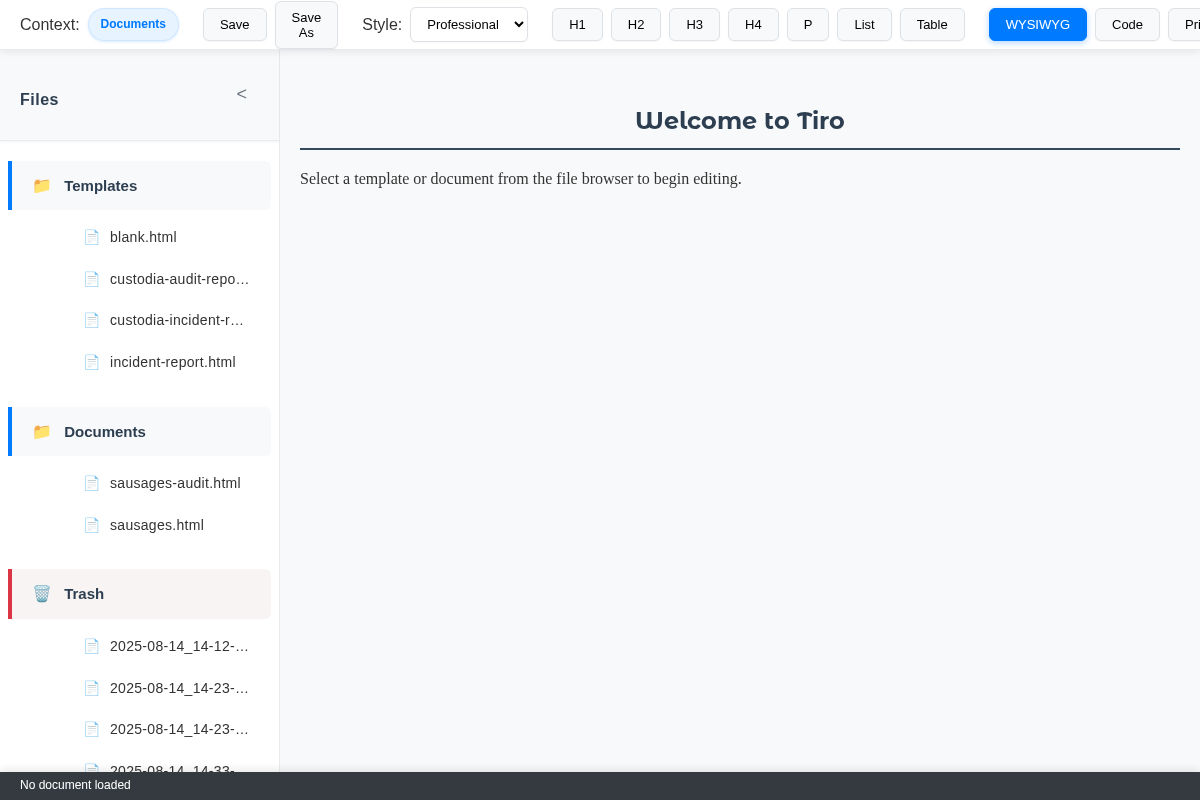Screen dimensions: 1200x800
Task: Insert a Table
Action: (931, 24)
